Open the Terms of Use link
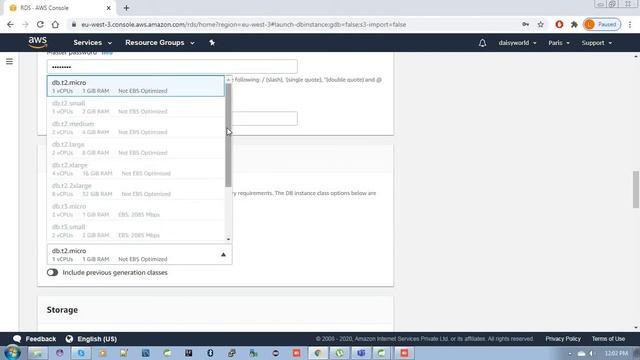The height and width of the screenshot is (360, 640). pos(608,339)
